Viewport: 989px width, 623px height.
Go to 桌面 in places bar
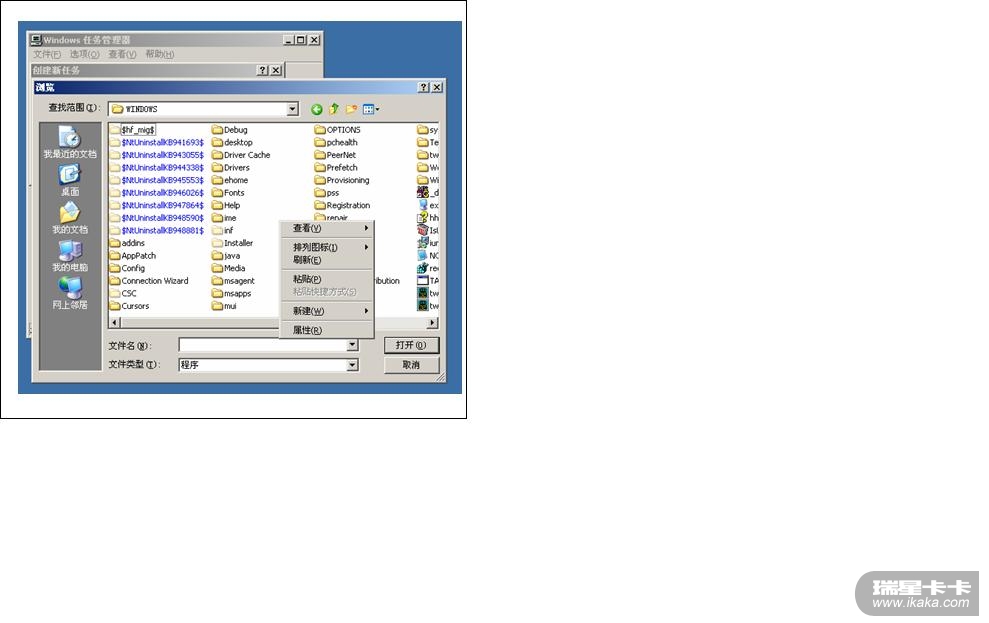(x=70, y=180)
